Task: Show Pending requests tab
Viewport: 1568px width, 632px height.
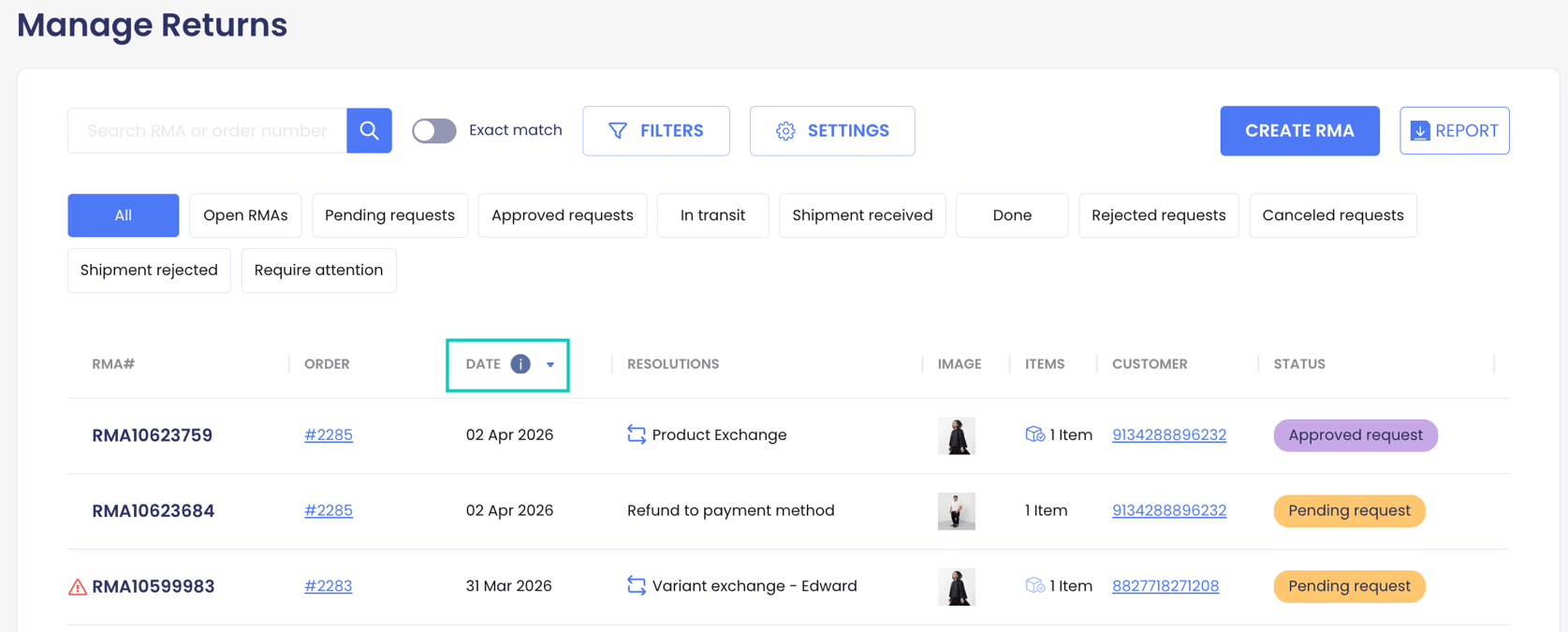Action: [x=389, y=215]
